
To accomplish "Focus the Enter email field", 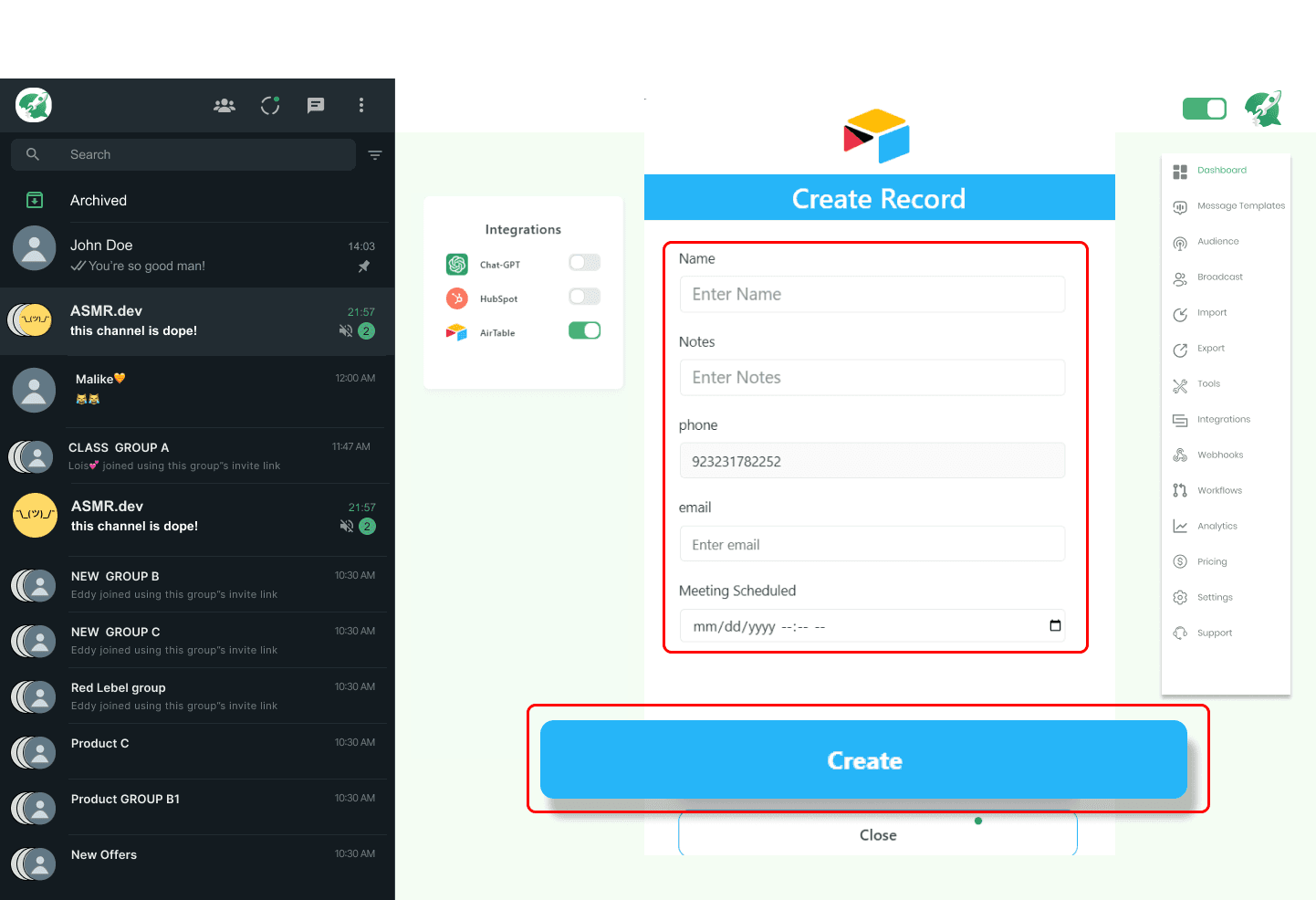I will click(x=872, y=544).
